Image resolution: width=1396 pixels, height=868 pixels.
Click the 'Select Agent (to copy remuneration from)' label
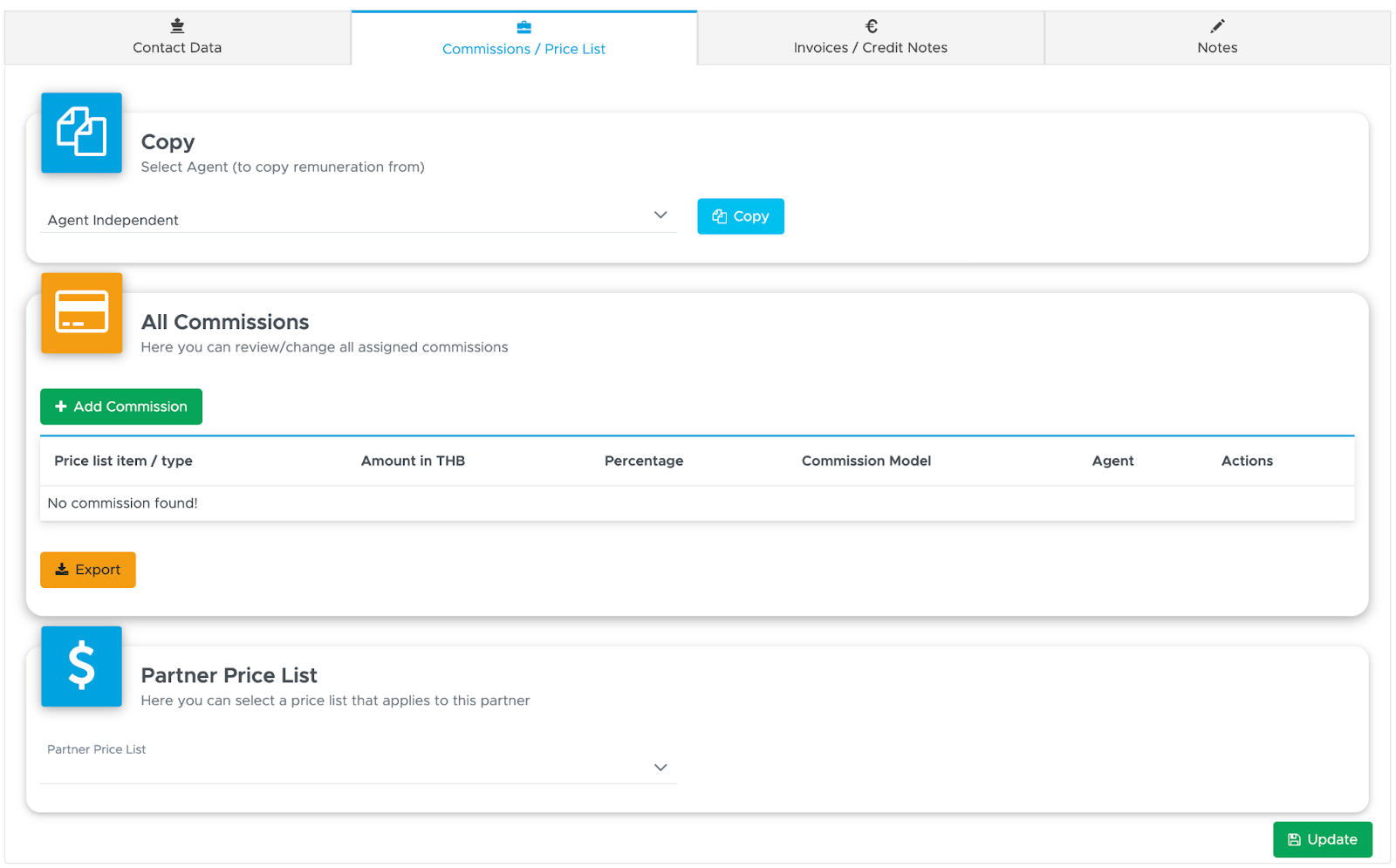coord(283,167)
